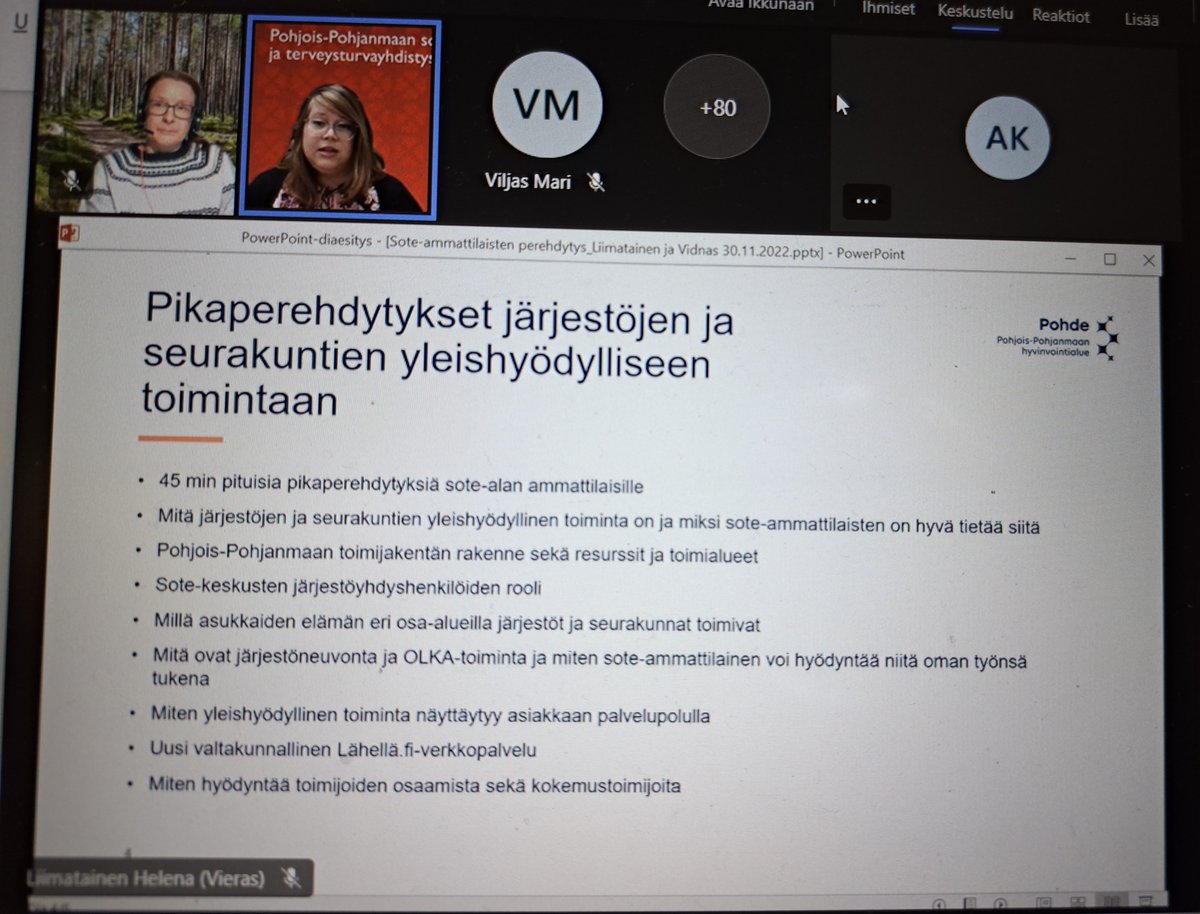Click the AK participant avatar
1200x914 pixels.
tap(1006, 139)
